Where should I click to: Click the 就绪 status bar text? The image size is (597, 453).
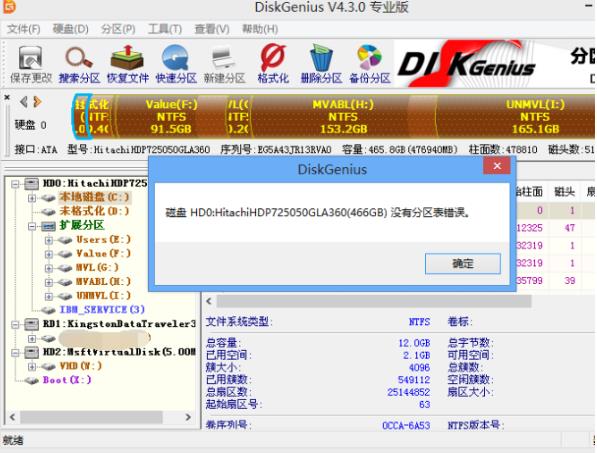point(13,441)
